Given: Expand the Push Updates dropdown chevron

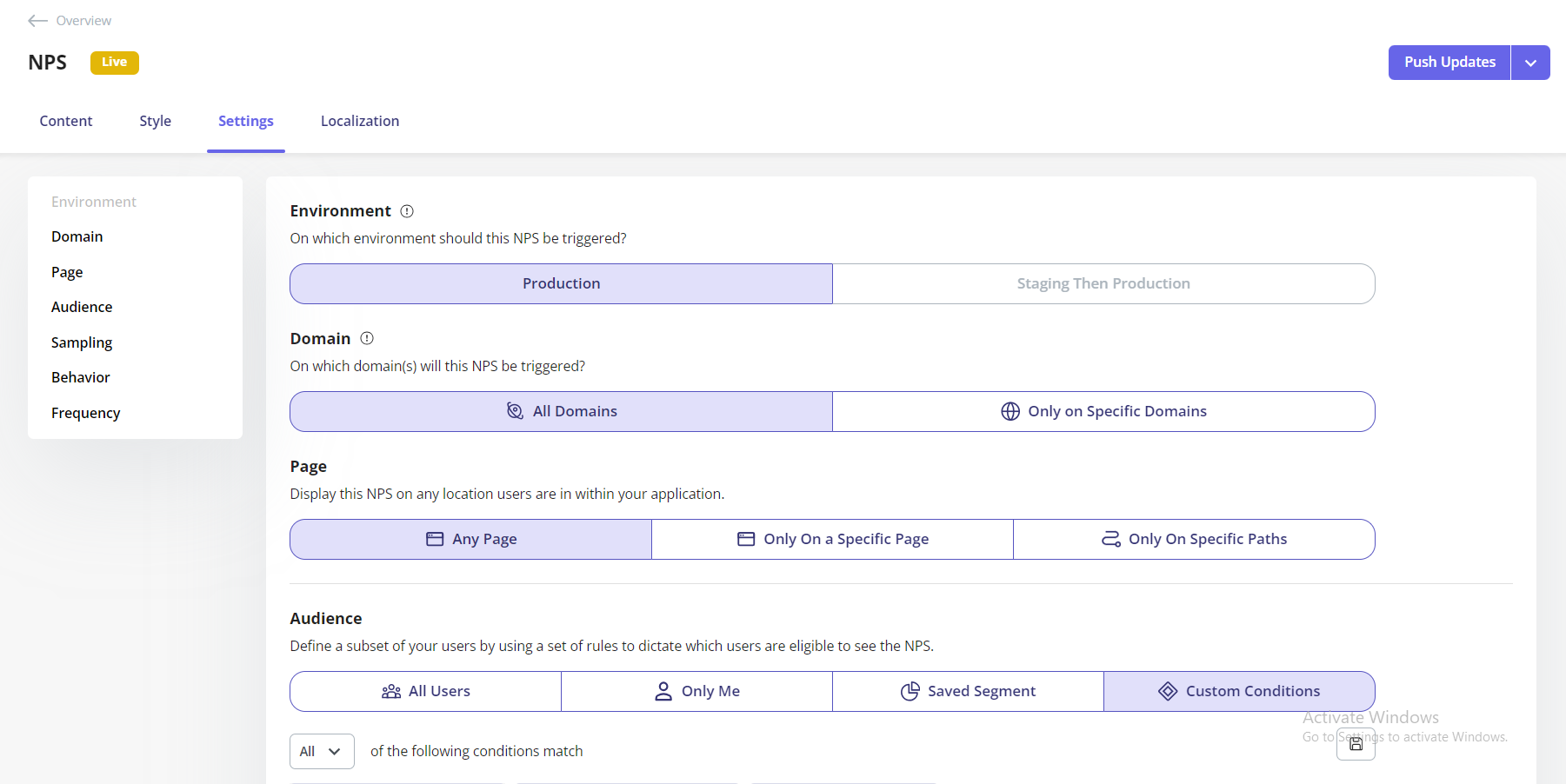Looking at the screenshot, I should pos(1530,62).
